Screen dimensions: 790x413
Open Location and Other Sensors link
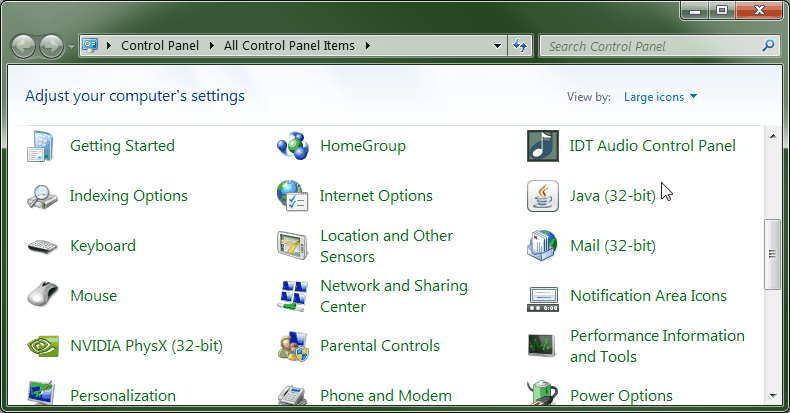pyautogui.click(x=386, y=246)
